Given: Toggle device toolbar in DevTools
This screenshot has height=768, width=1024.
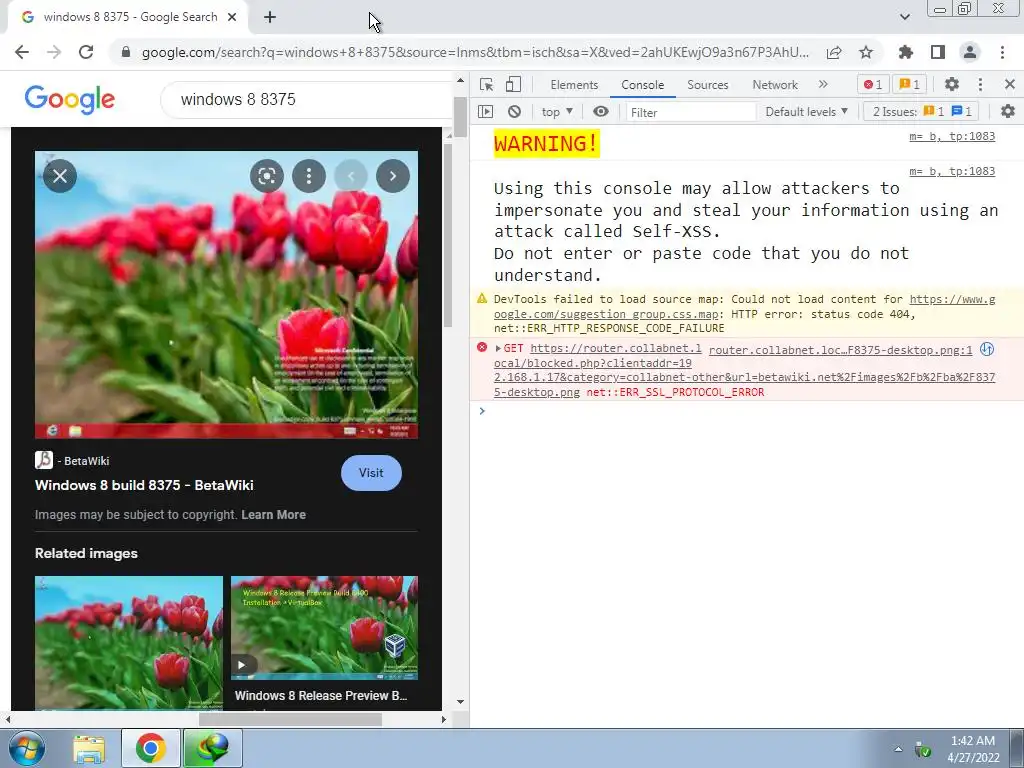Looking at the screenshot, I should pos(513,84).
